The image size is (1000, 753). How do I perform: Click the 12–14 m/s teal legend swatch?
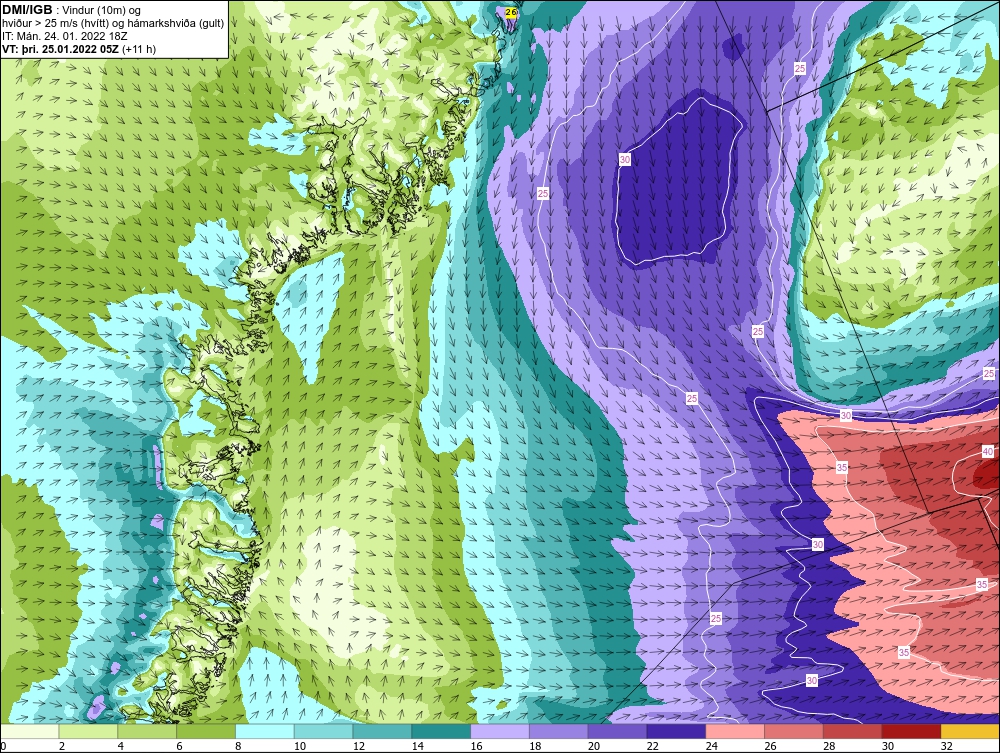pos(382,731)
